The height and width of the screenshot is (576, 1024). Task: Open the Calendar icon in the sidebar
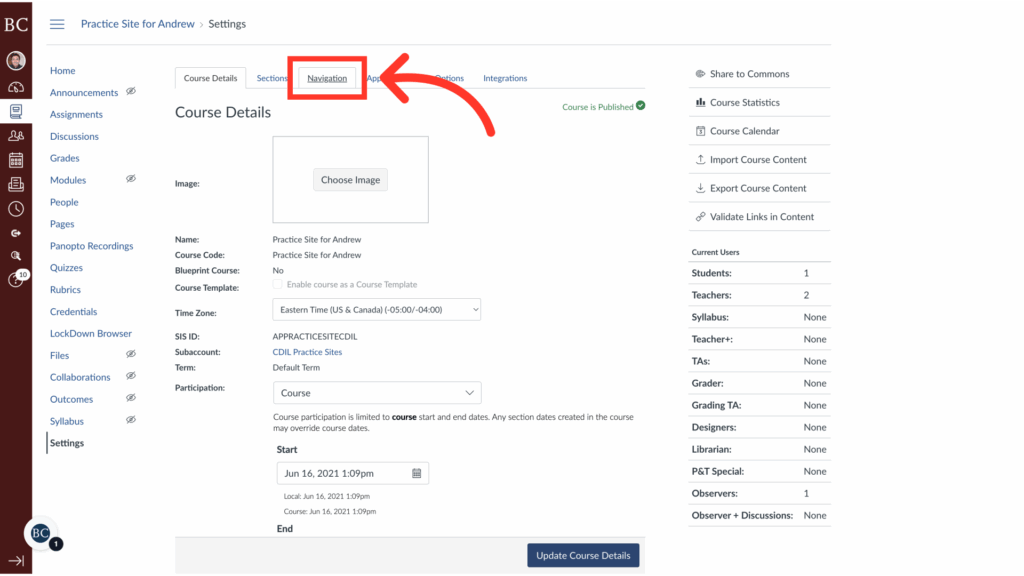coord(15,159)
